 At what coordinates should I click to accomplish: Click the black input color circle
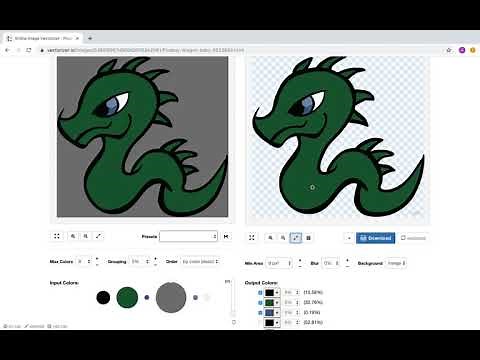(103, 297)
